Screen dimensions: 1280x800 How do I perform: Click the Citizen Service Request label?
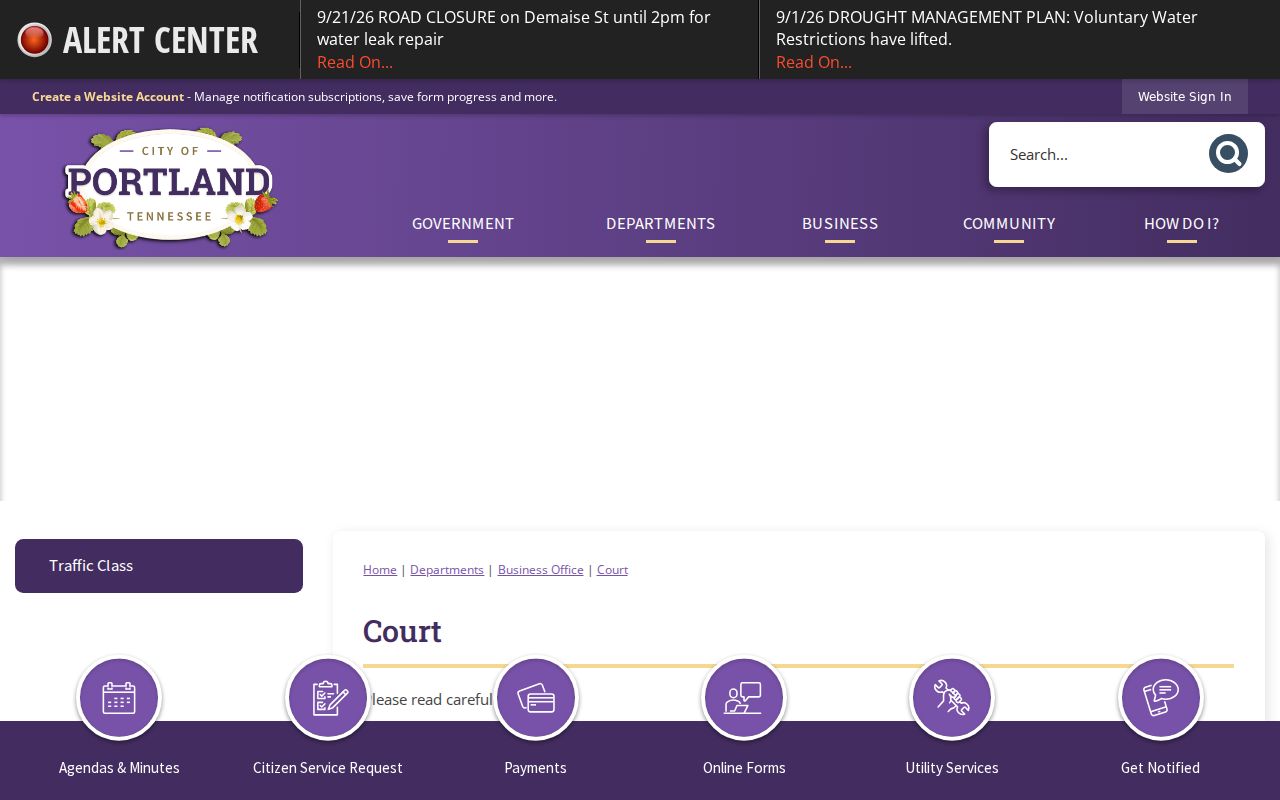pos(328,768)
